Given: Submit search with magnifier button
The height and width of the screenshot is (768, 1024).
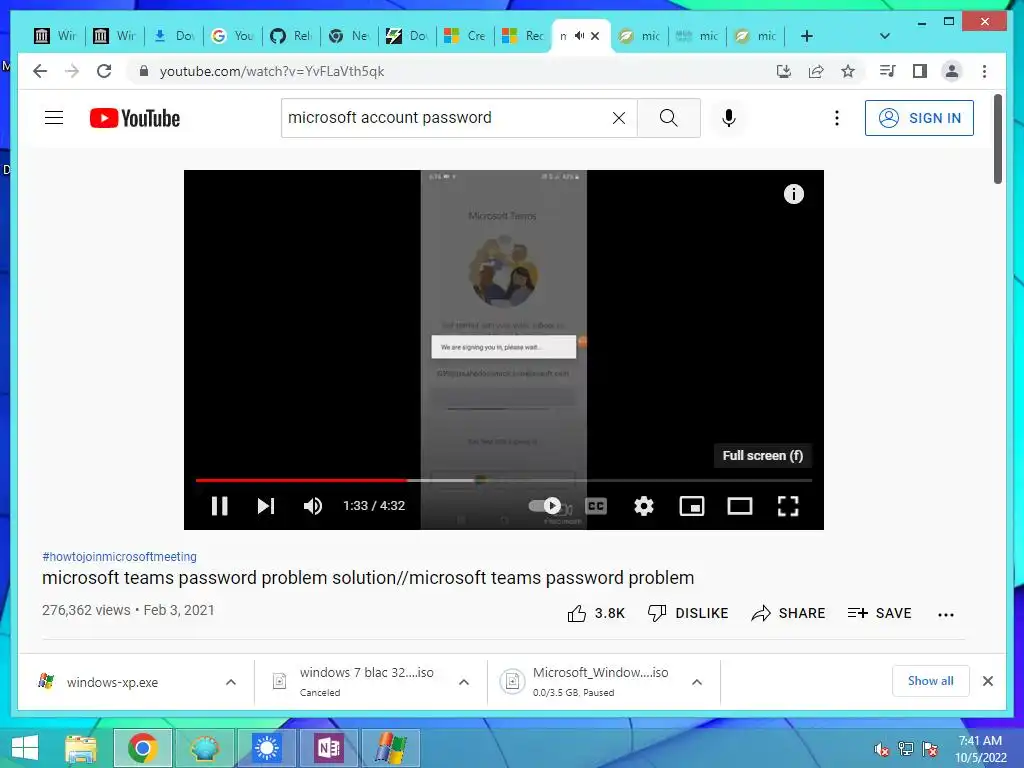Looking at the screenshot, I should pyautogui.click(x=669, y=118).
